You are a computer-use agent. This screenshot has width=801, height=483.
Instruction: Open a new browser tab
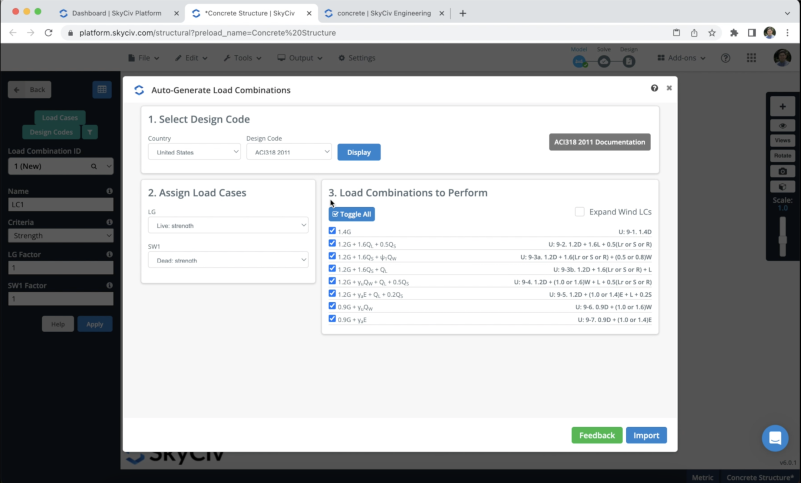(463, 13)
